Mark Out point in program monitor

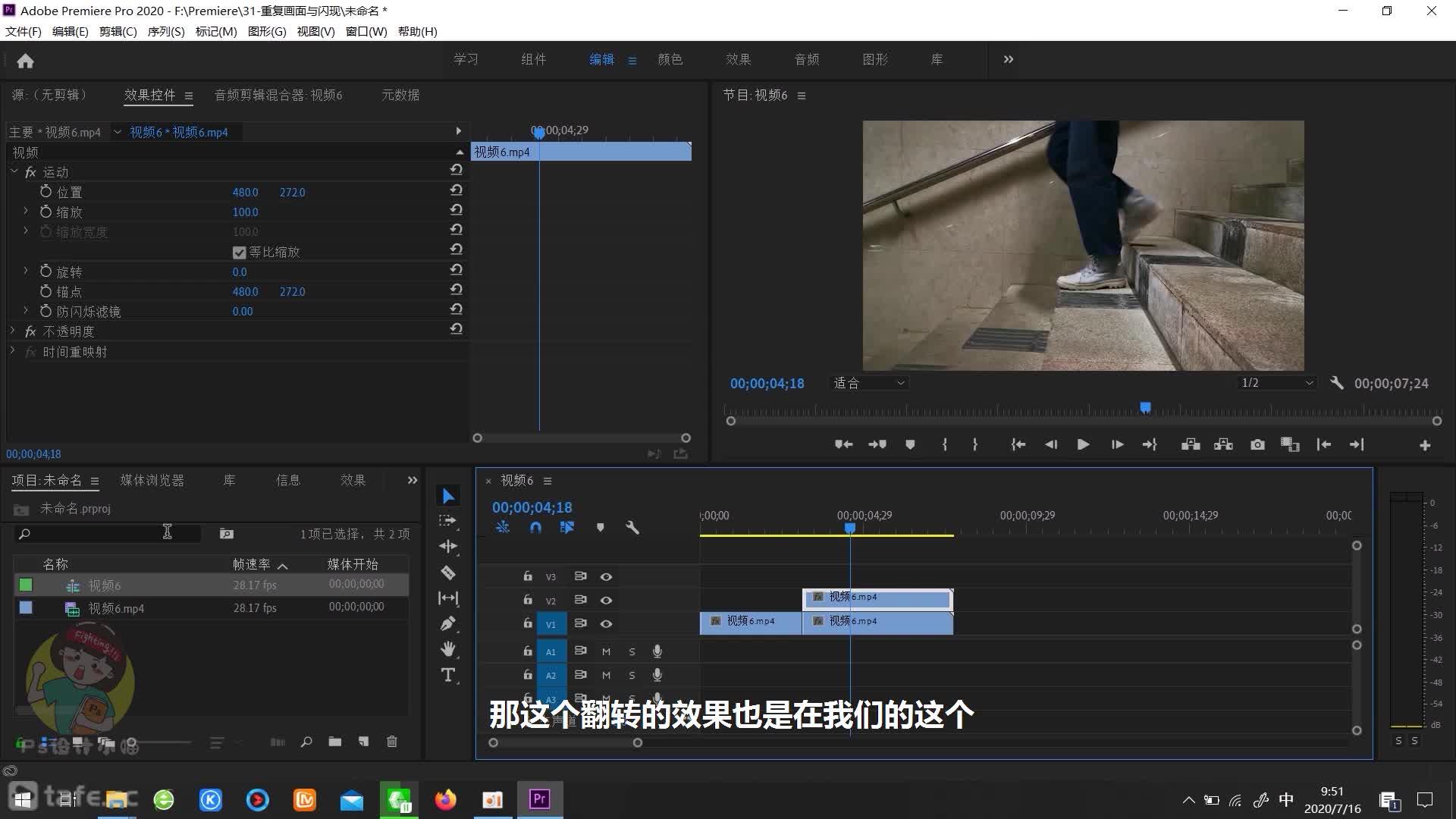[974, 445]
